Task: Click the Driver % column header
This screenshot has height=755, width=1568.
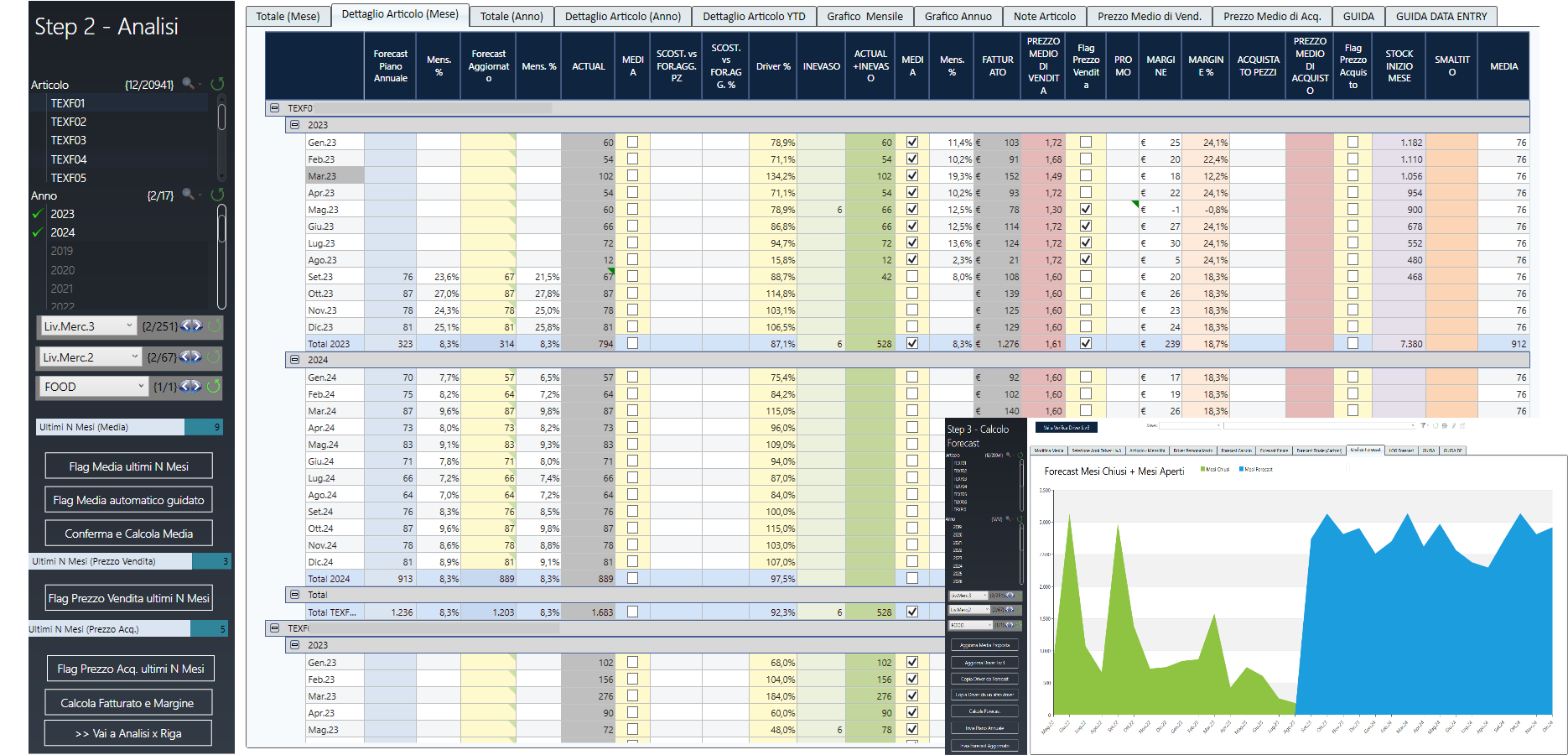Action: [x=773, y=66]
